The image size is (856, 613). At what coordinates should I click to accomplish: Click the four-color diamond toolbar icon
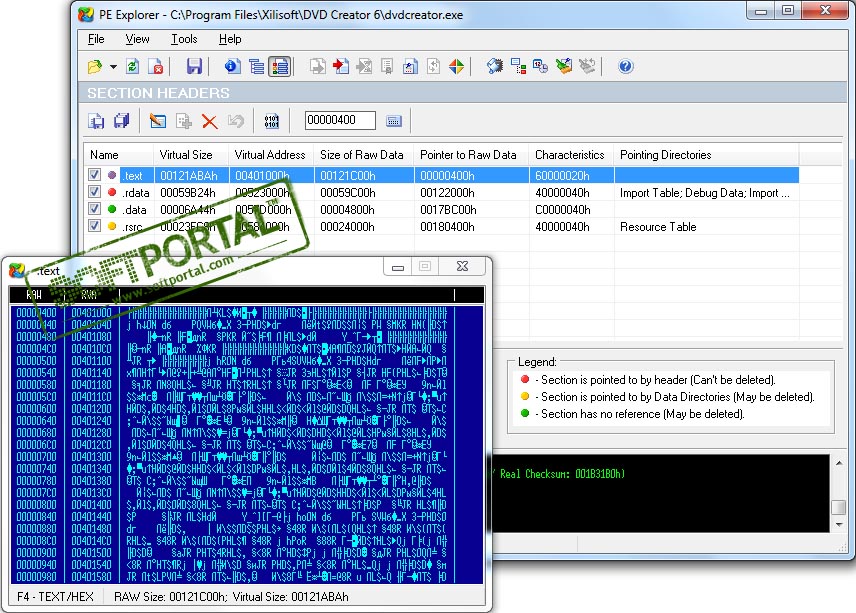click(456, 67)
